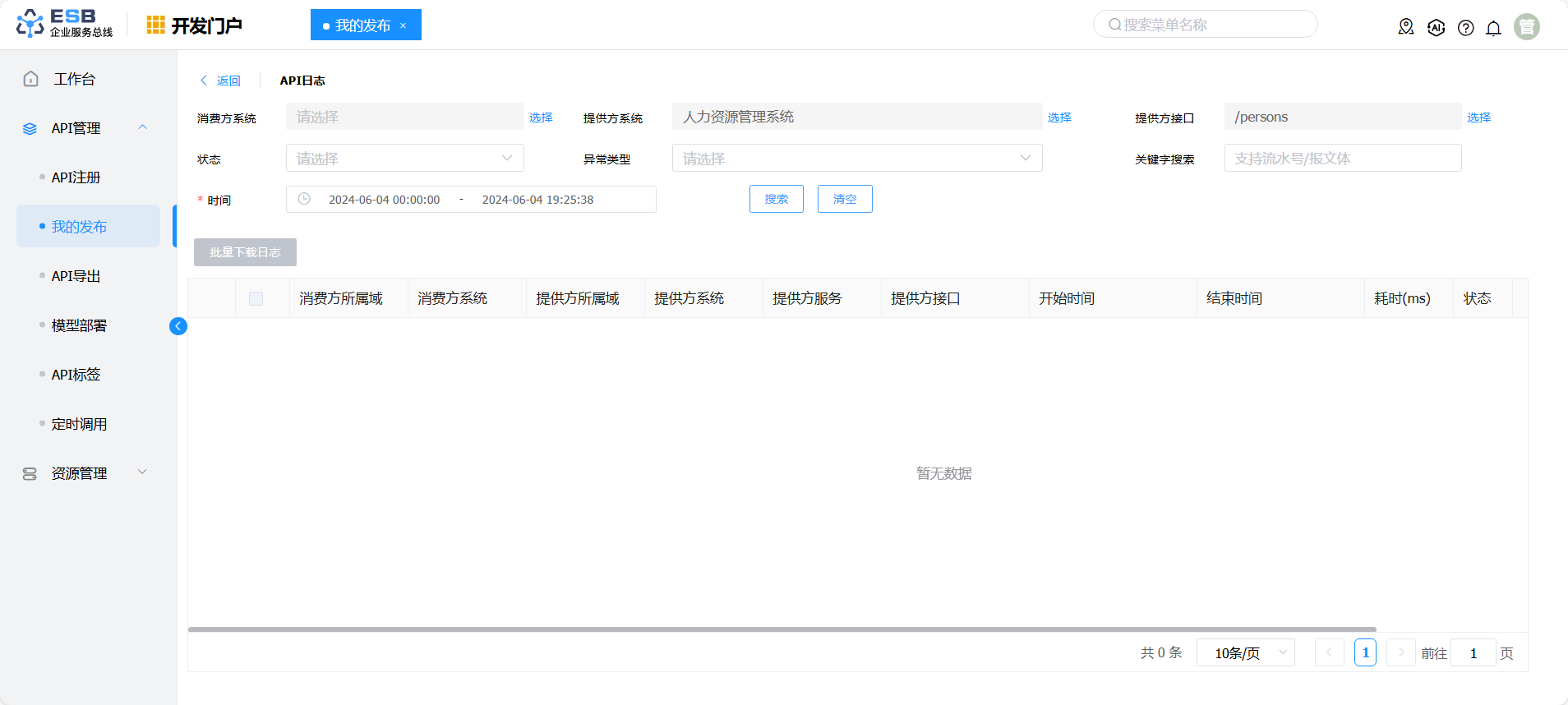This screenshot has width=1568, height=705.
Task: Open API注册 in the sidebar
Action: (76, 177)
